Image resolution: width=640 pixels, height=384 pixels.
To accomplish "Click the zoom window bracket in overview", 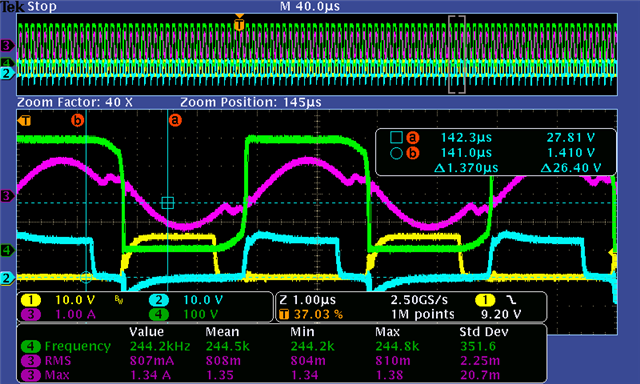I will (x=457, y=55).
